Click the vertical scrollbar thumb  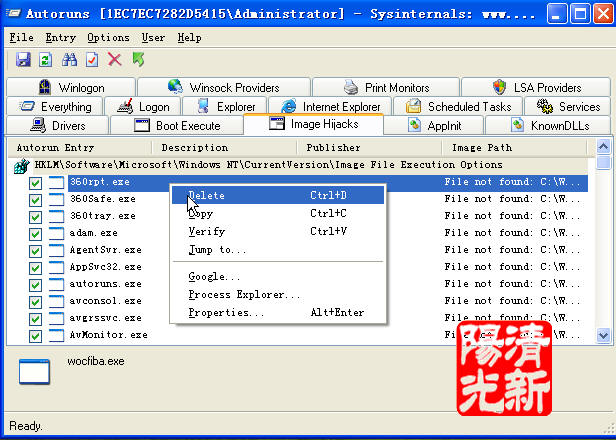pos(603,162)
